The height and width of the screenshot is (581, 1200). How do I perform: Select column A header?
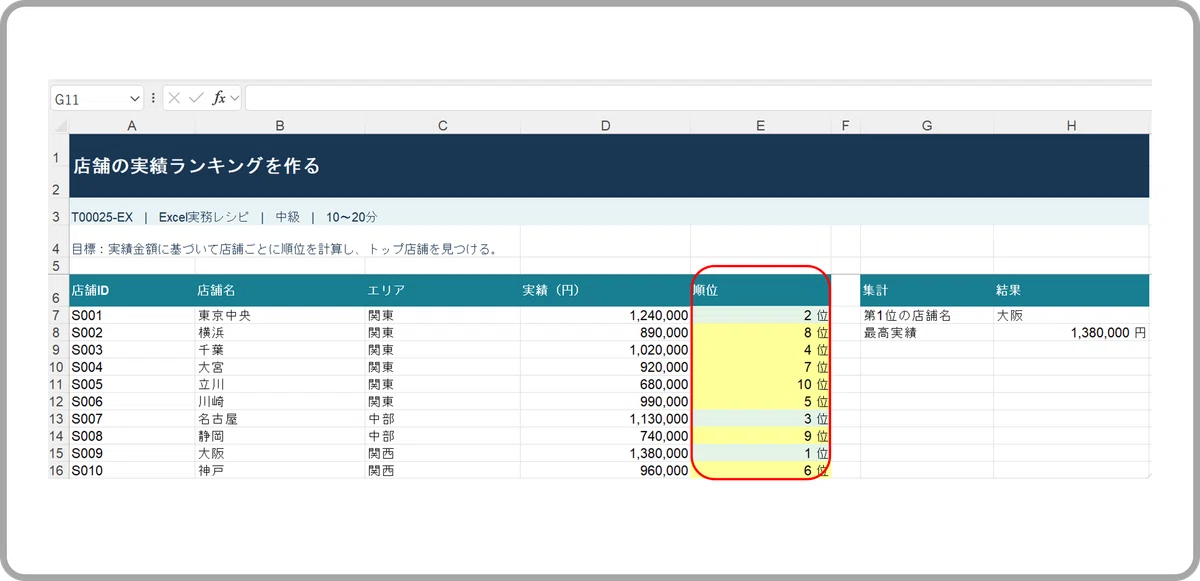pos(132,126)
